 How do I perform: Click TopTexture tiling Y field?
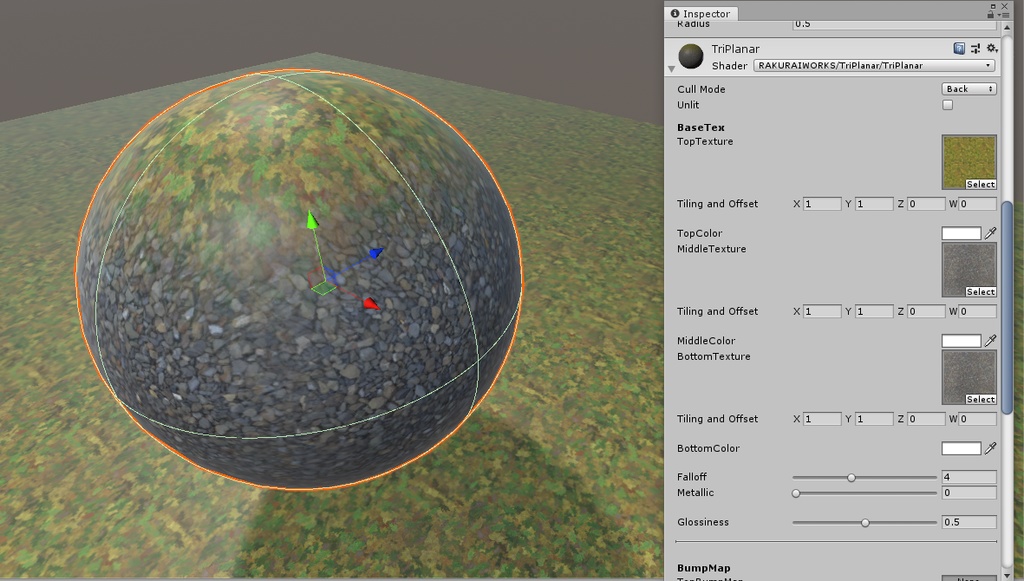click(874, 204)
